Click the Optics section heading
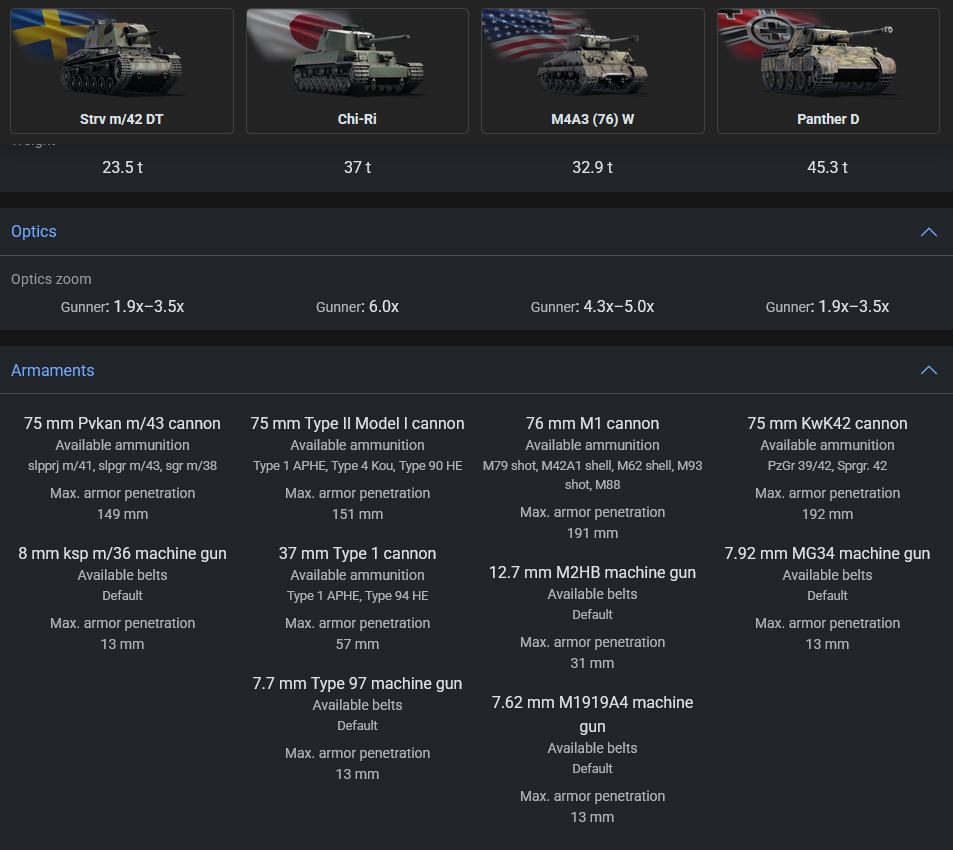 [34, 231]
